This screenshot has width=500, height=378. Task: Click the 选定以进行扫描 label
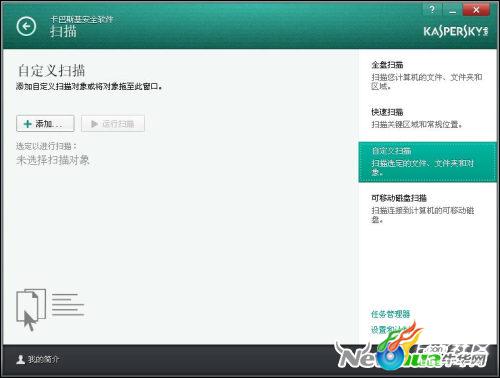click(x=46, y=146)
